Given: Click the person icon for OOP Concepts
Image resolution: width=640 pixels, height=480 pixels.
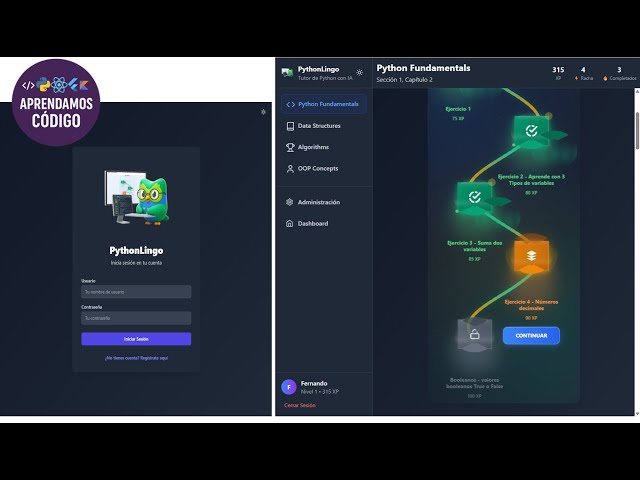Looking at the screenshot, I should 290,169.
